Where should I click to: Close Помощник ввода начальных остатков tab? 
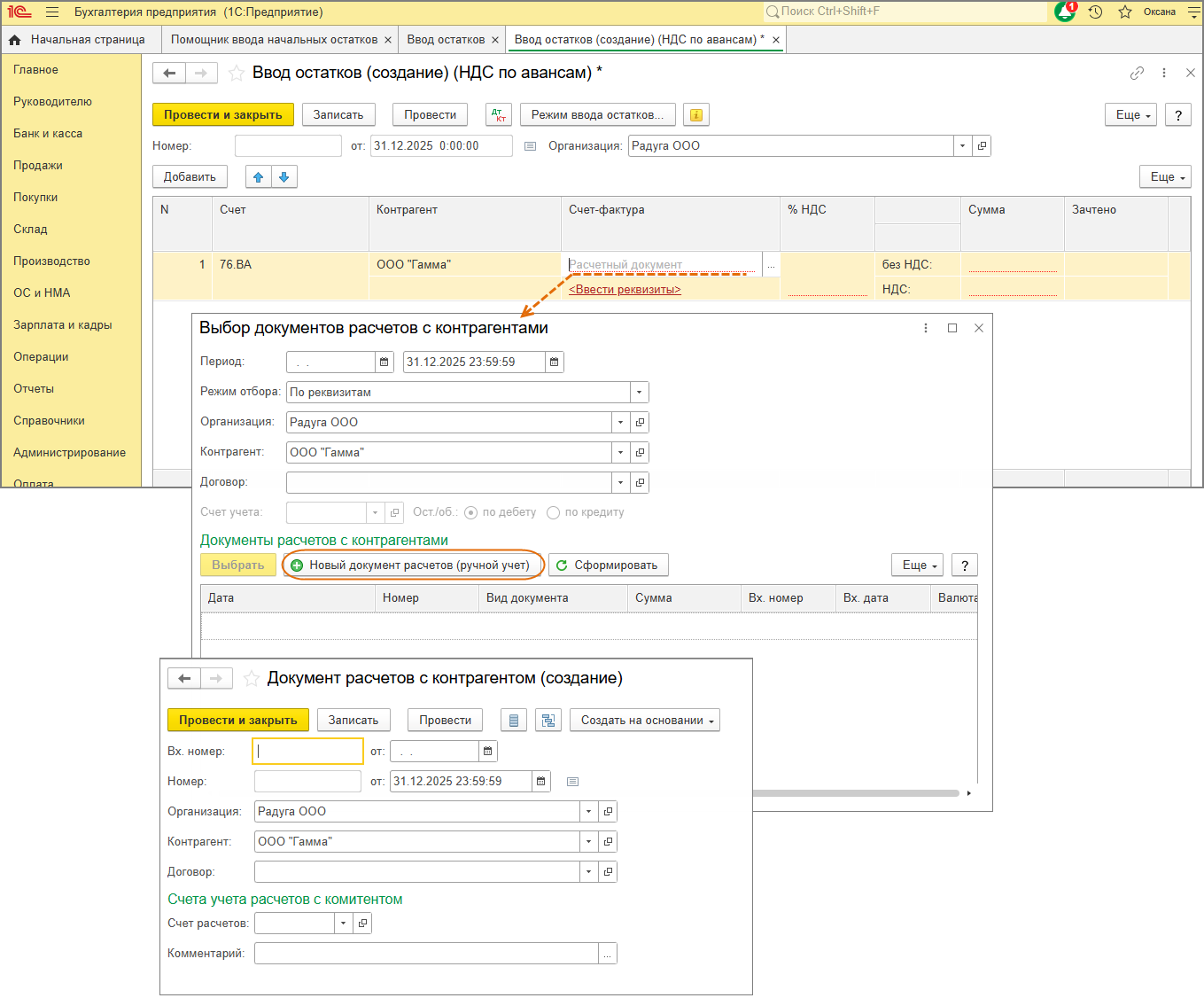tap(388, 40)
